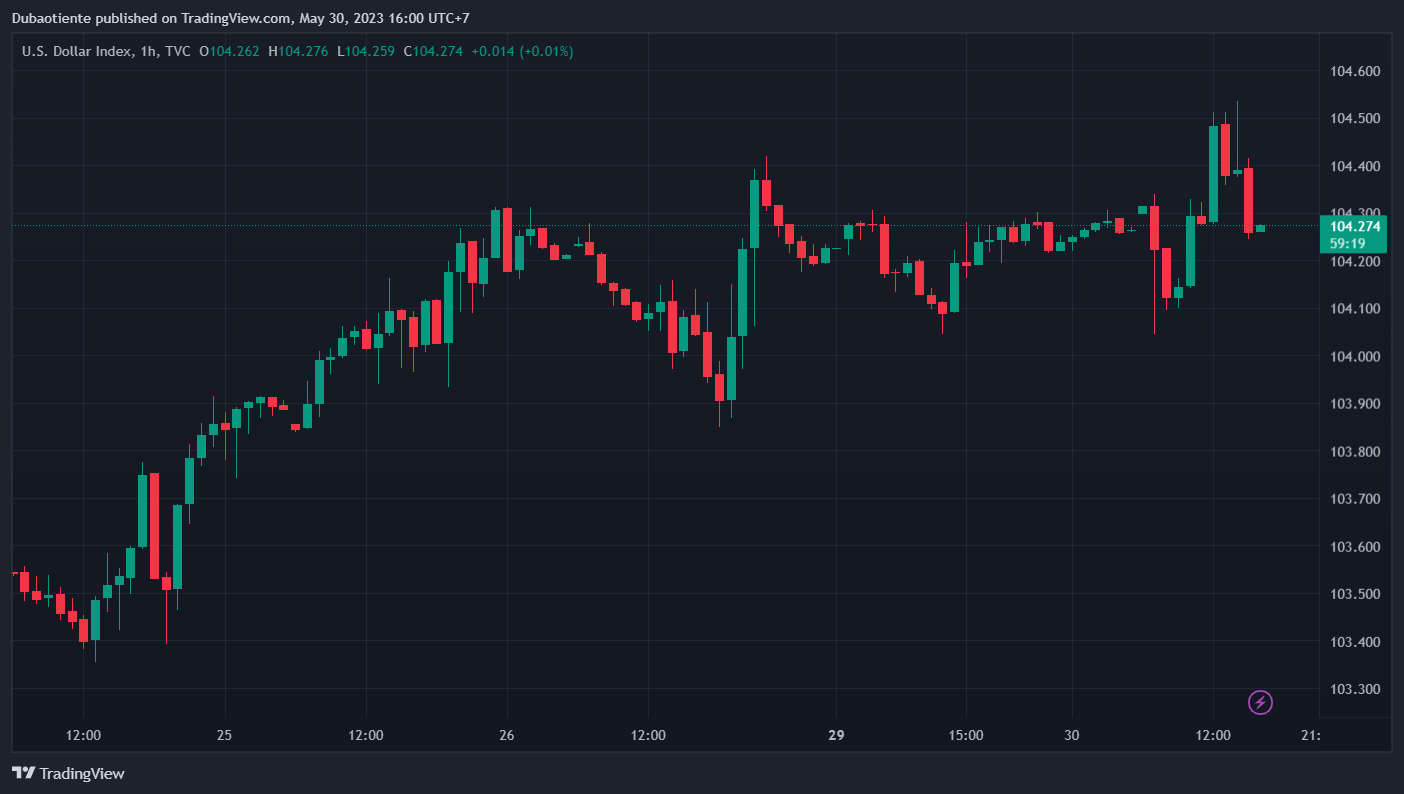This screenshot has height=794, width=1404.
Task: Click the high value H104.276
Action: pyautogui.click(x=298, y=51)
